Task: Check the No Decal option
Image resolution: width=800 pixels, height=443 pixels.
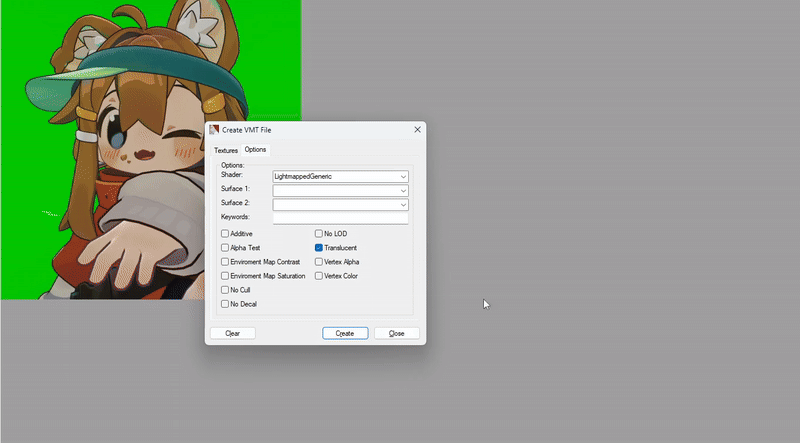Action: click(x=225, y=304)
